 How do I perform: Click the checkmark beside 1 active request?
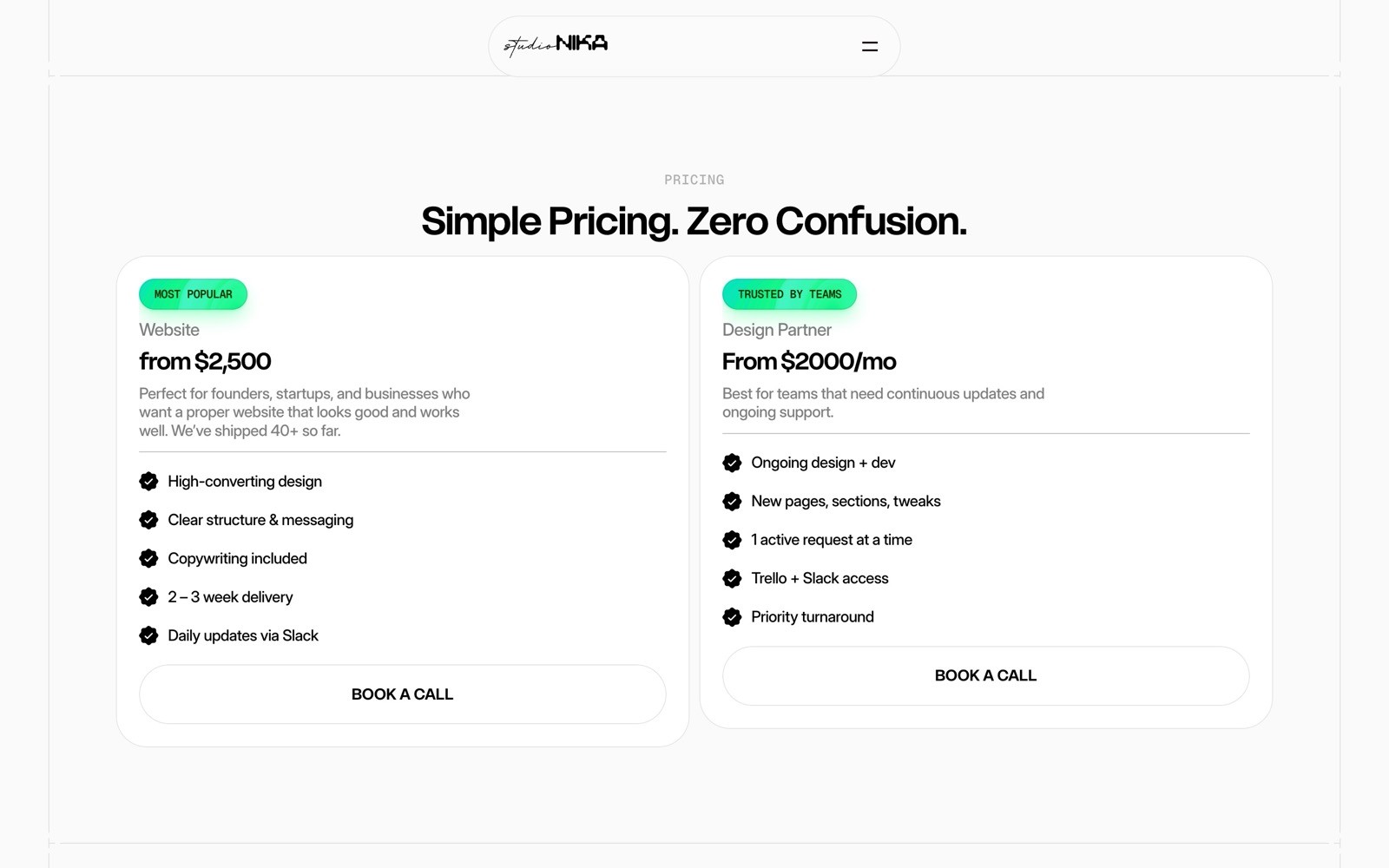732,539
